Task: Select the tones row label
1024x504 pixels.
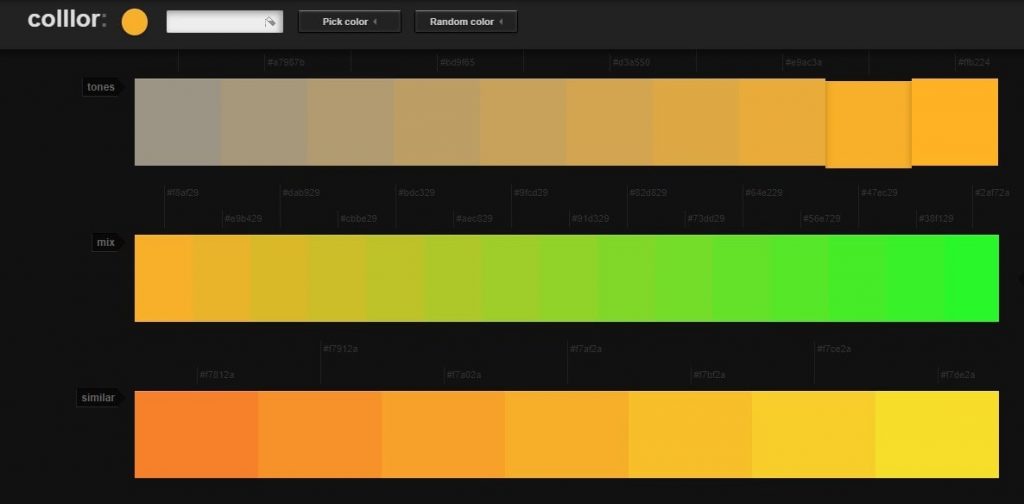Action: (x=101, y=87)
